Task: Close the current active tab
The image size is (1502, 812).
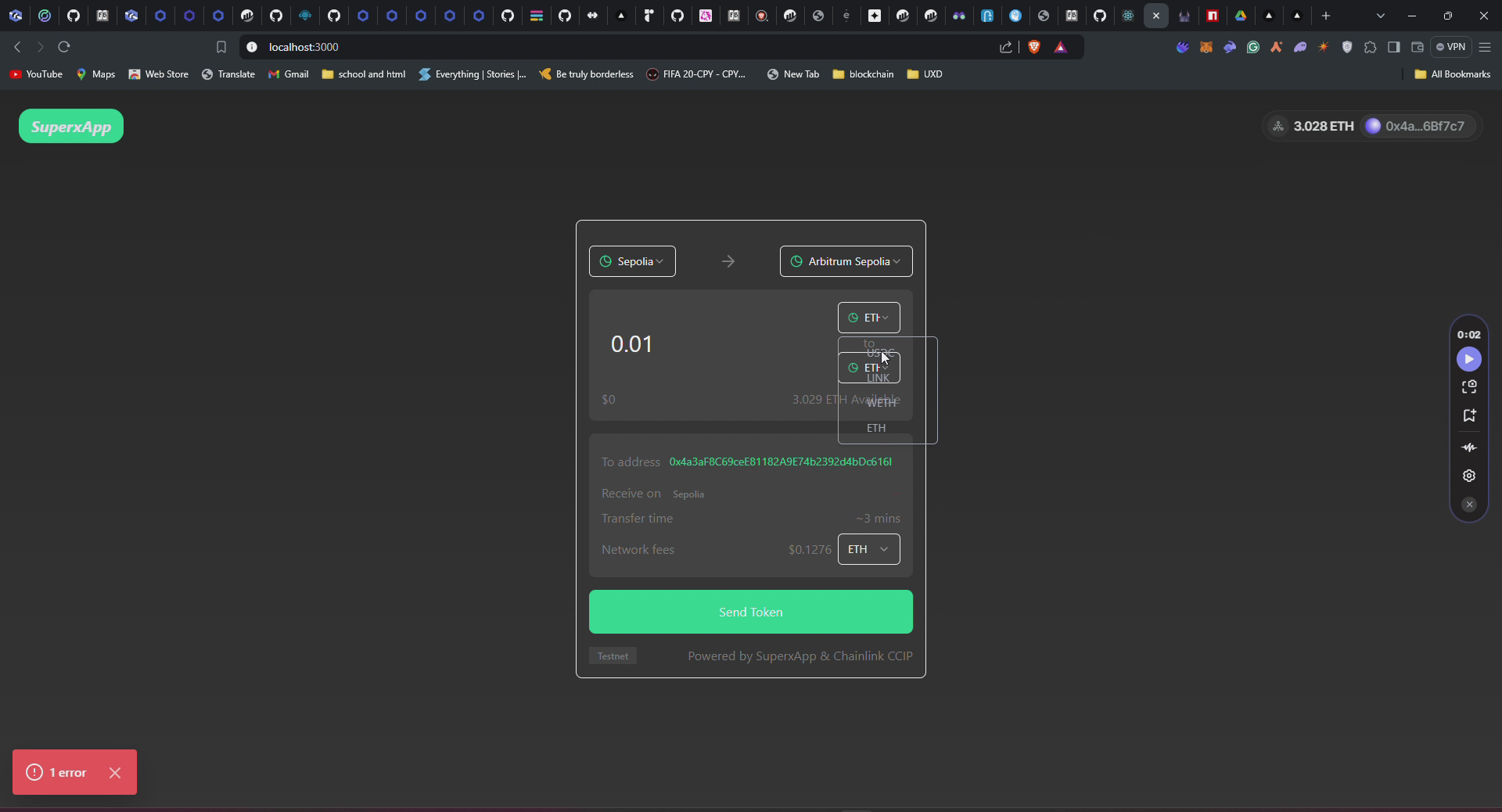Action: pos(1156,16)
